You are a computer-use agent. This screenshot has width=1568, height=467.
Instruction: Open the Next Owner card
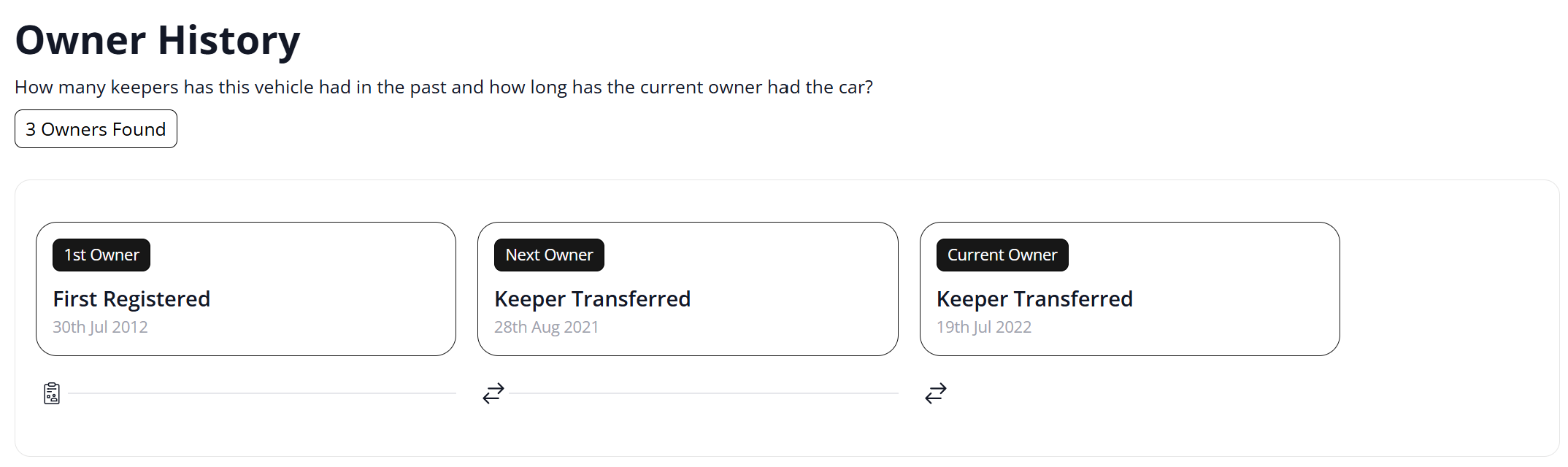688,289
